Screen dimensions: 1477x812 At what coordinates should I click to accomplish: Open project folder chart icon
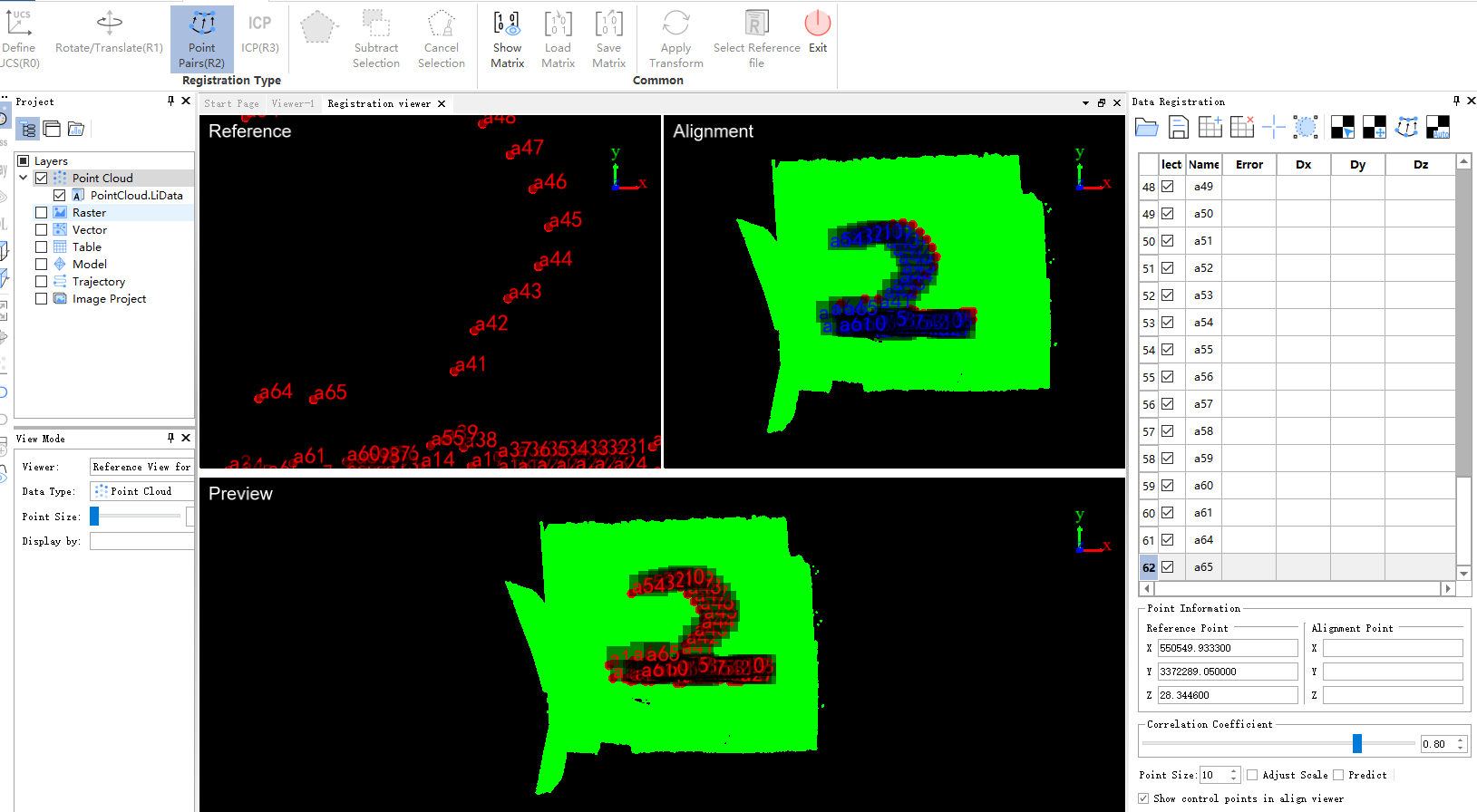(x=76, y=130)
